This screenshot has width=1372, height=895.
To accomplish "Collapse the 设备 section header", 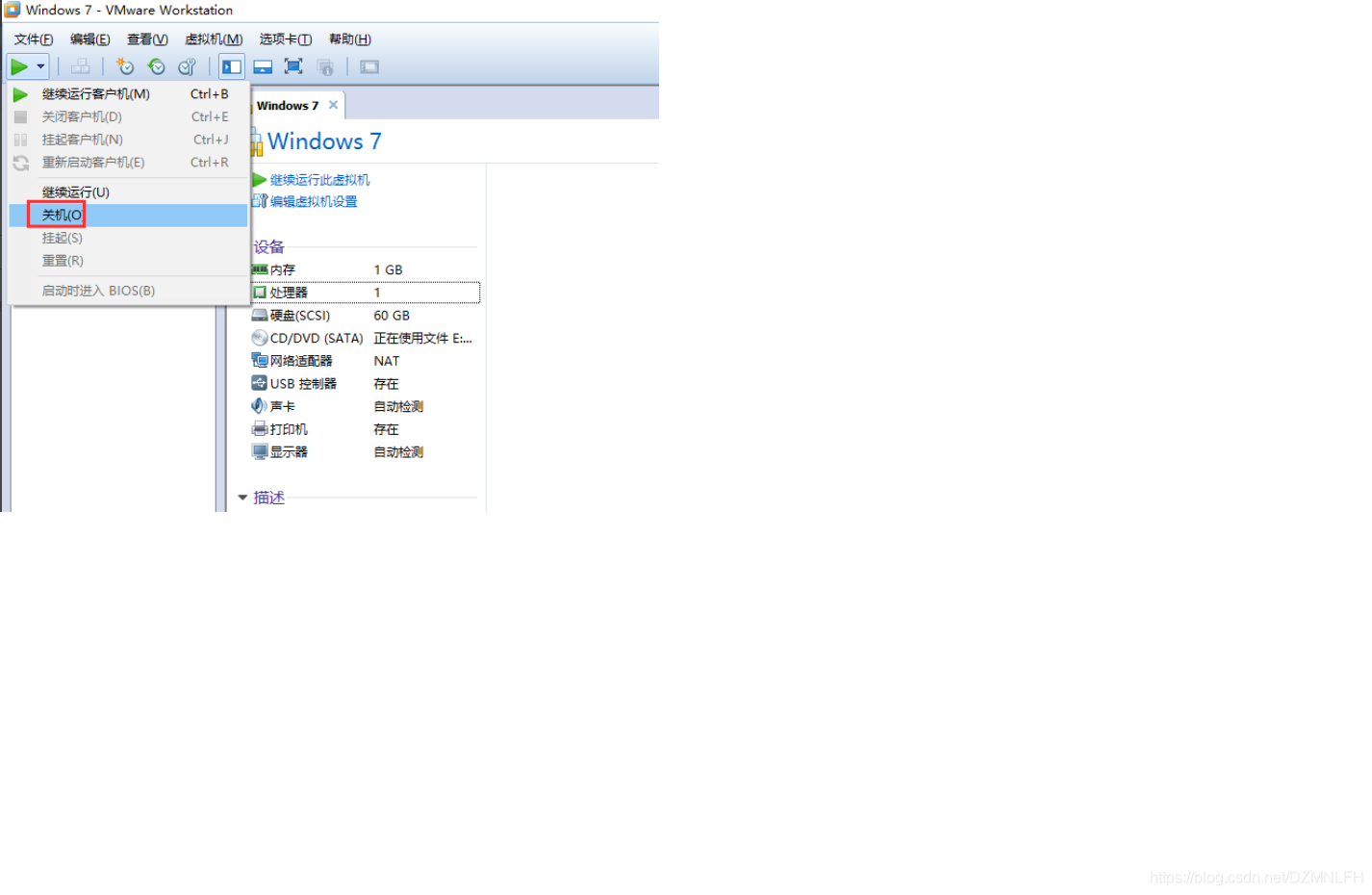I will pos(268,247).
